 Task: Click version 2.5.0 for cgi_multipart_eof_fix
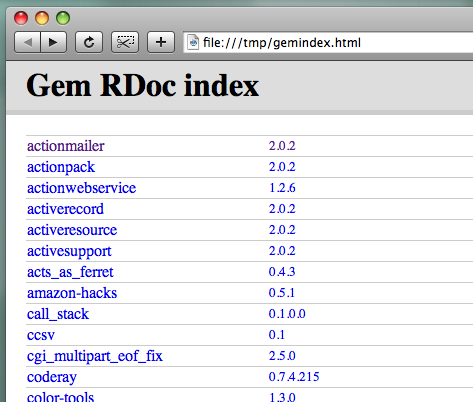282,356
